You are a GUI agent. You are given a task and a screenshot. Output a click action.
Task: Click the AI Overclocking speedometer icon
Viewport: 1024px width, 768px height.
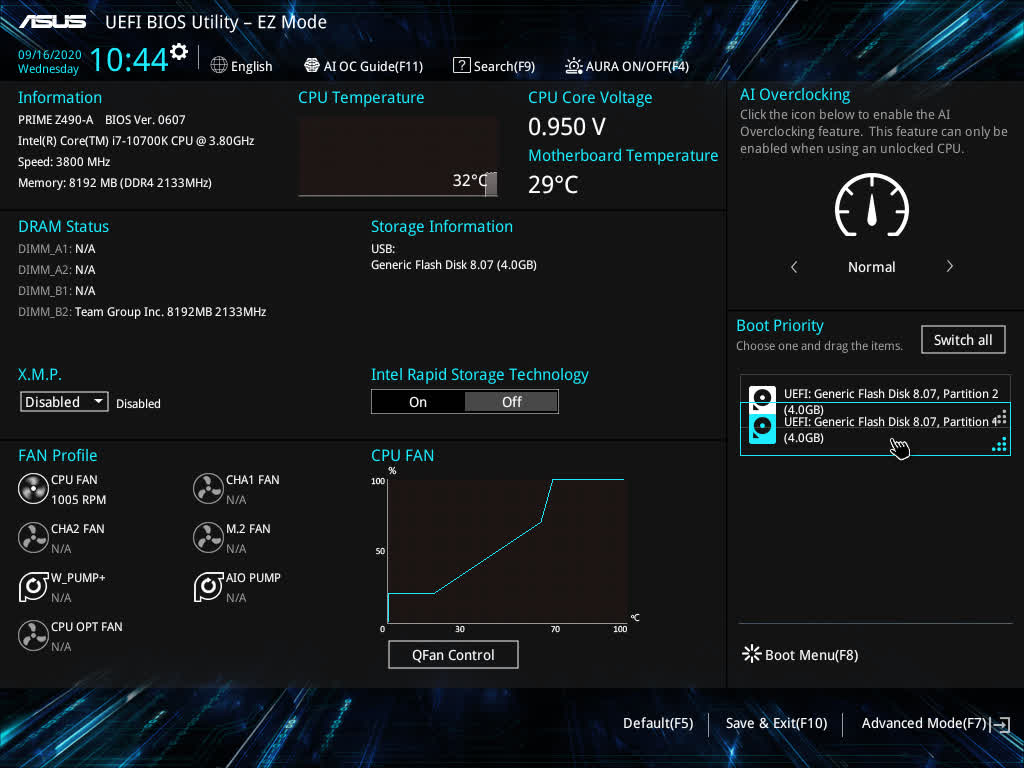pos(872,205)
